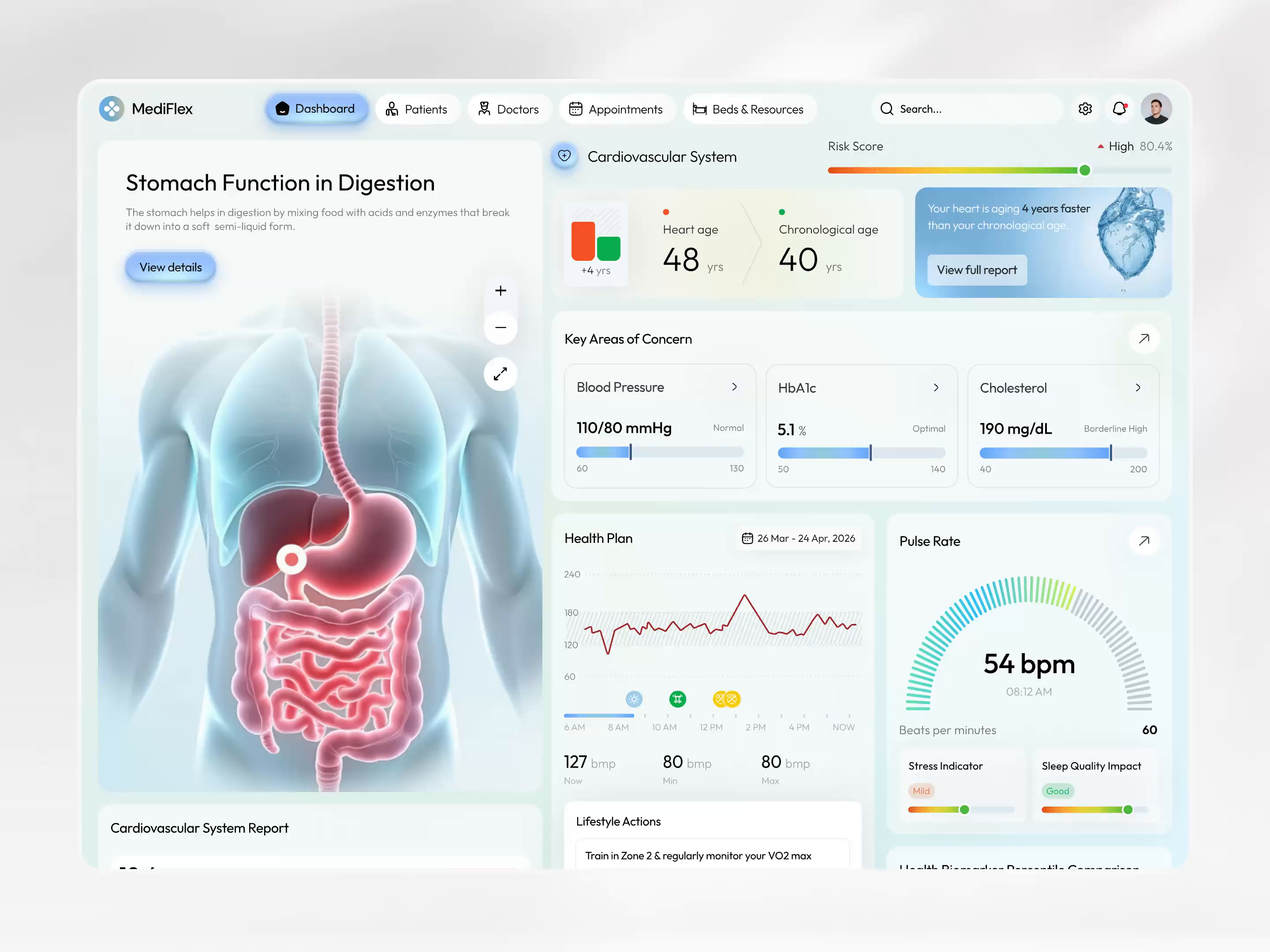Click the Stress Indicator slider handle
1270x952 pixels.
tap(964, 810)
